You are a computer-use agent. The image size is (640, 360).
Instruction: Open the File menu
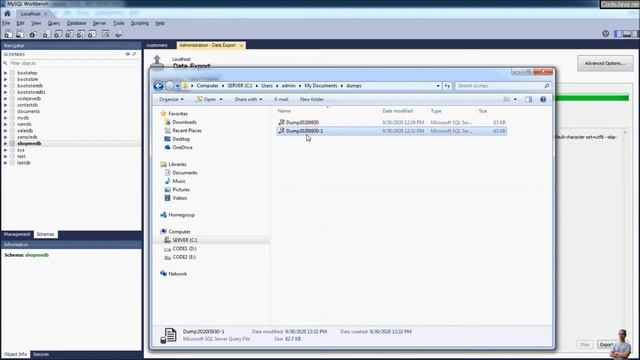click(x=6, y=23)
